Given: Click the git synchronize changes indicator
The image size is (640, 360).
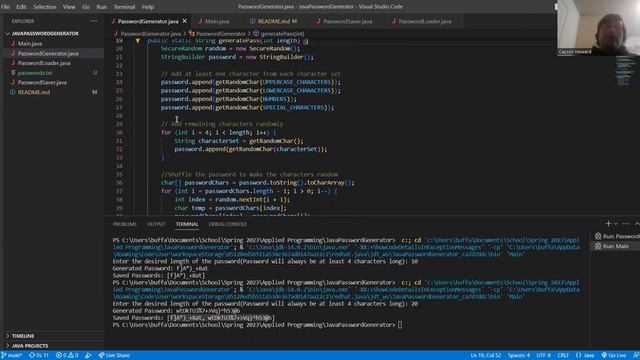Looking at the screenshot, I should (39, 355).
